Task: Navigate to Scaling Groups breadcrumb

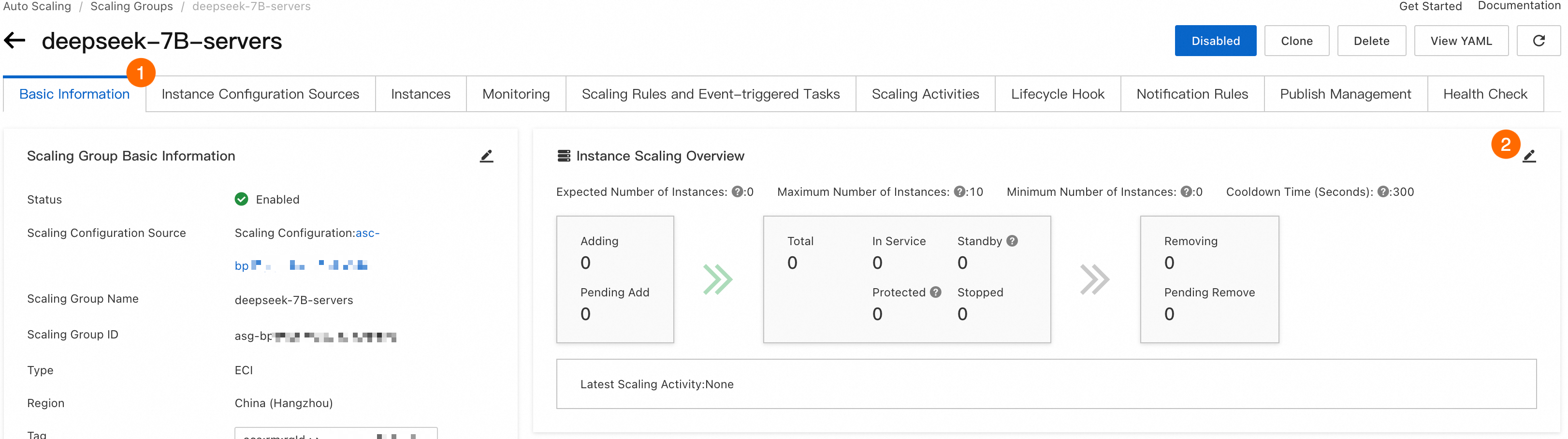Action: [131, 7]
